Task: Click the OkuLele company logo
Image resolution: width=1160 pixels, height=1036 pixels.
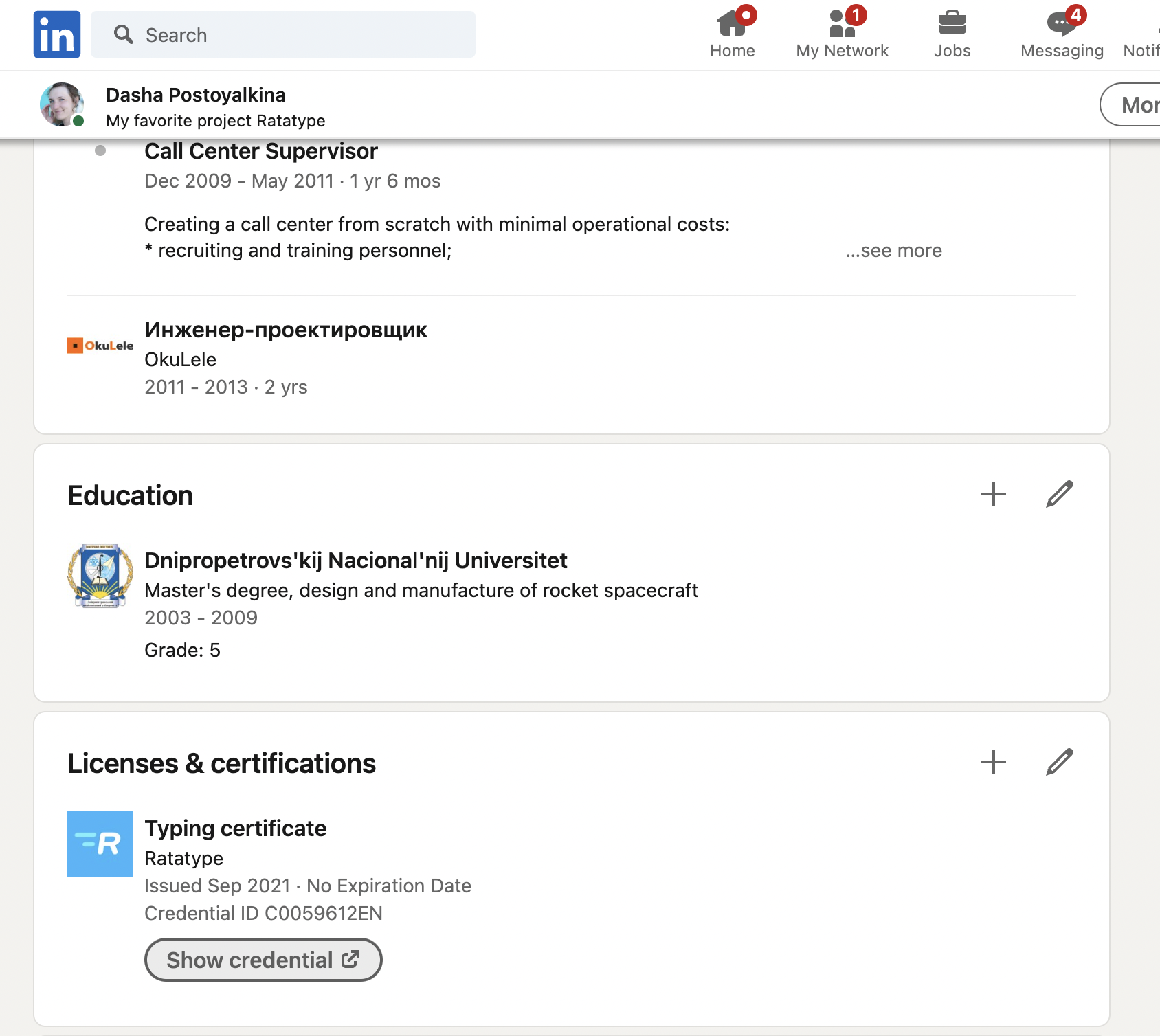Action: coord(100,346)
